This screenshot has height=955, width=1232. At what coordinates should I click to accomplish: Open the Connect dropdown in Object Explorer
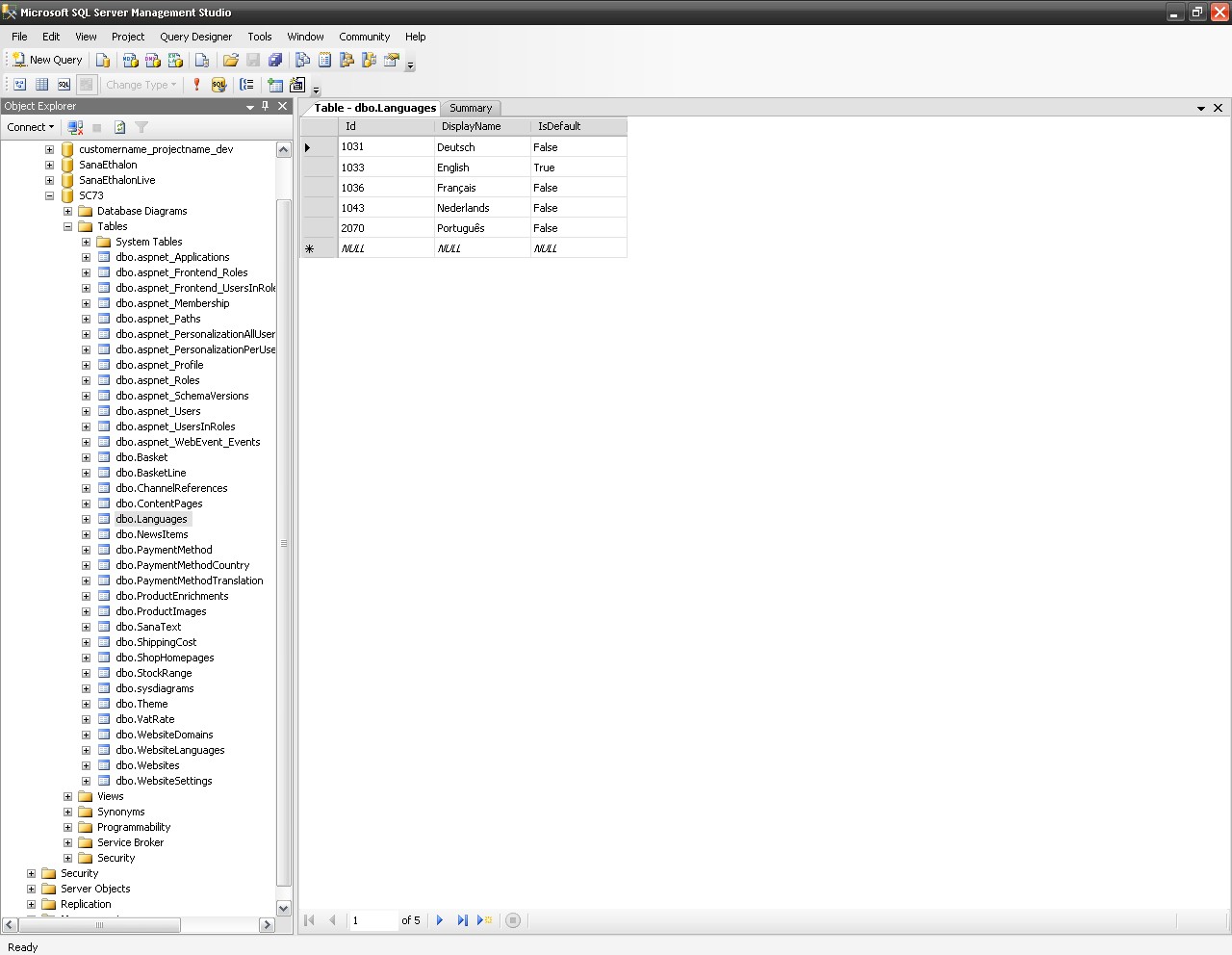point(31,127)
